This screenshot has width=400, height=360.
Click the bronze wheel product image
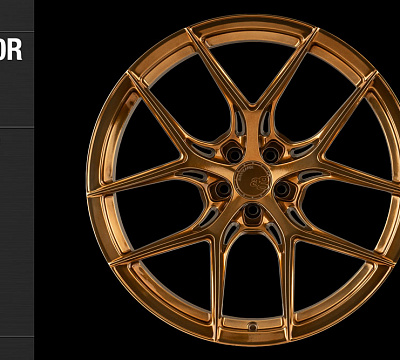pyautogui.click(x=243, y=180)
